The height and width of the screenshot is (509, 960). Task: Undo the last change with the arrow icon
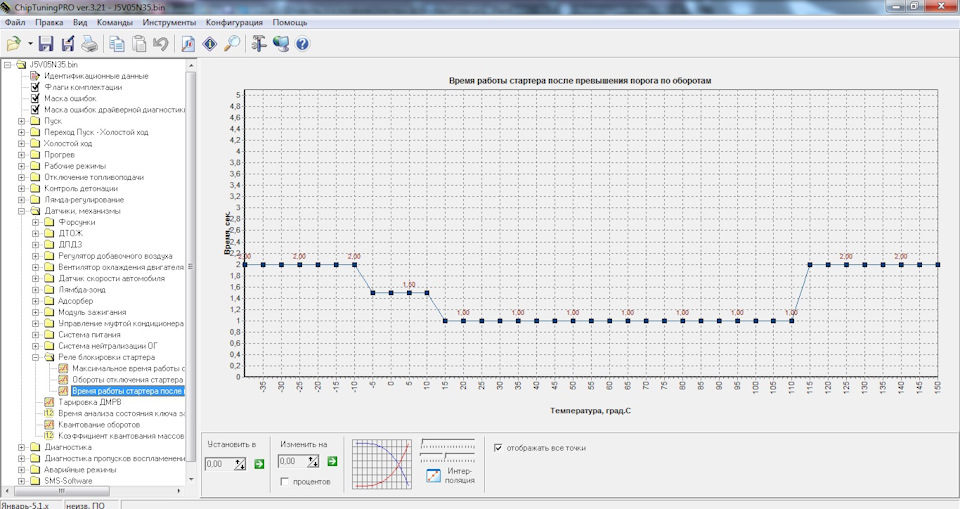pyautogui.click(x=160, y=44)
